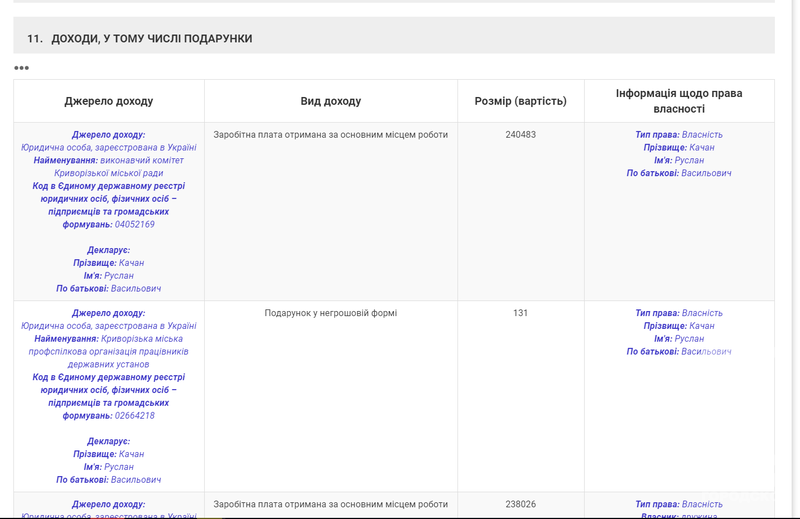Select Подарунок у негрошовій формі cell text
Image resolution: width=800 pixels, height=519 pixels.
[x=330, y=313]
